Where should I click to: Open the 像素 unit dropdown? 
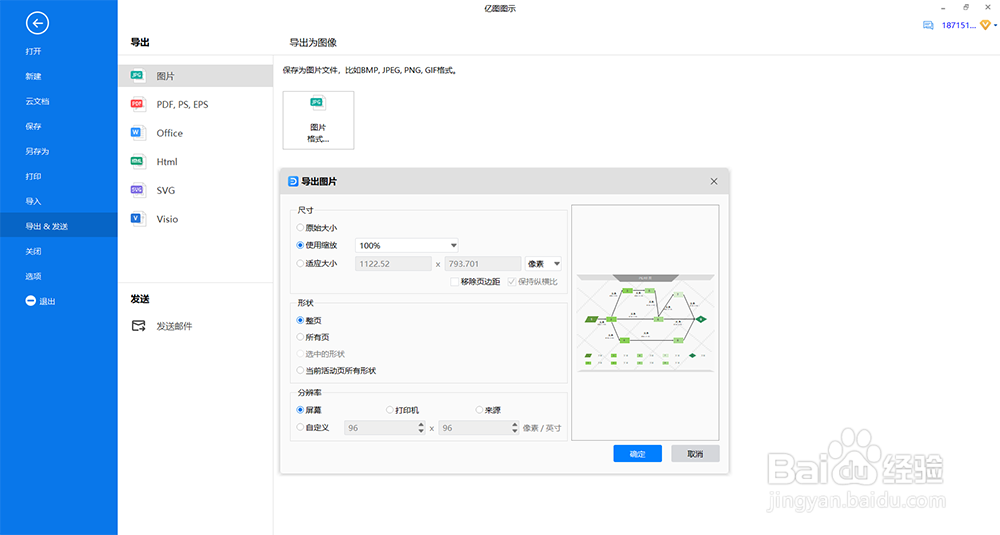pos(543,263)
